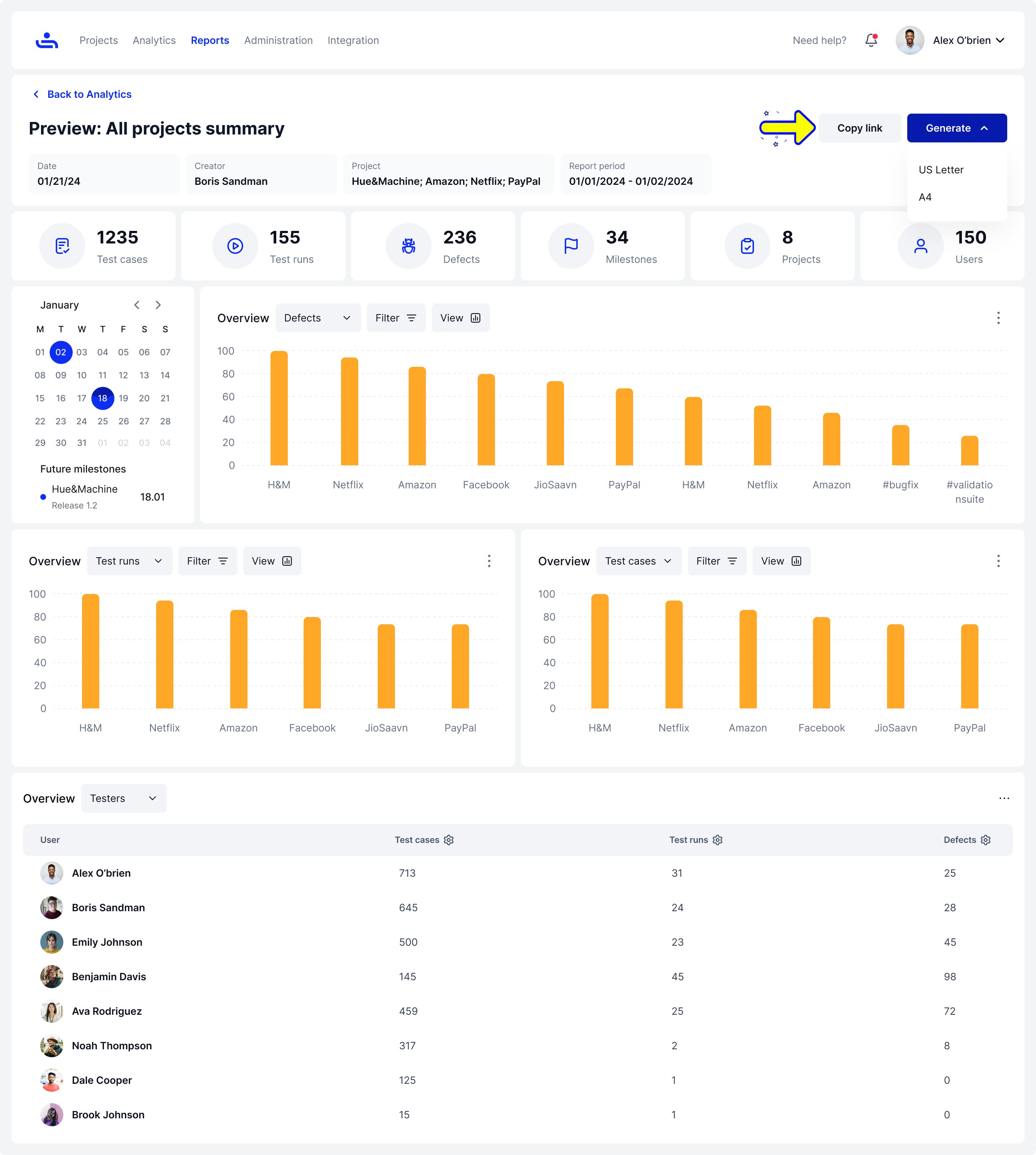Go to next month in calendar
Viewport: 1036px width, 1155px height.
coord(158,305)
